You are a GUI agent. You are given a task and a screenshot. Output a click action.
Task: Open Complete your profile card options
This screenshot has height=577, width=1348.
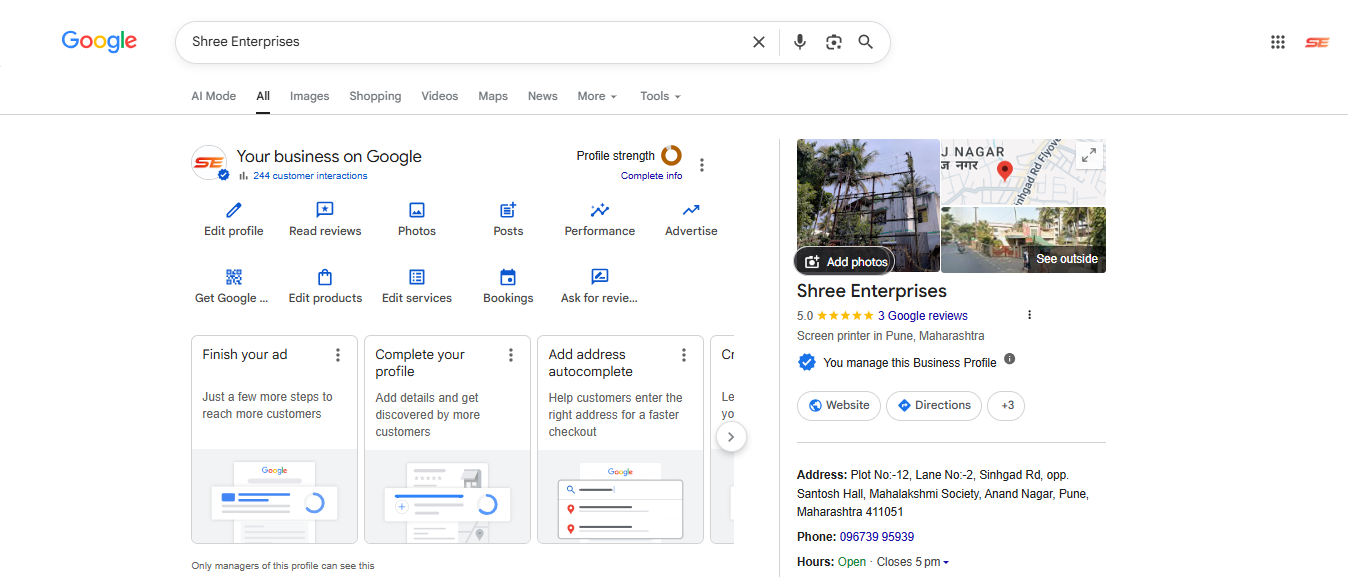tap(511, 355)
